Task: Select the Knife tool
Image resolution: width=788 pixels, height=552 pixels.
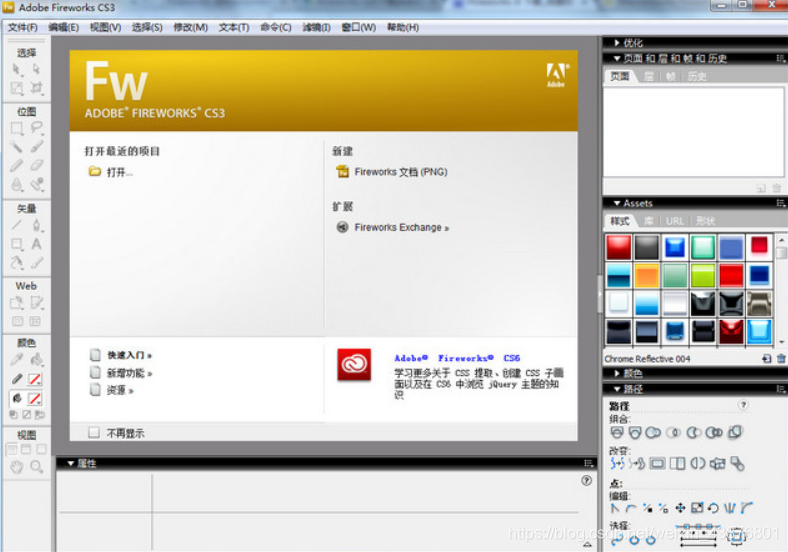Action: pyautogui.click(x=36, y=262)
